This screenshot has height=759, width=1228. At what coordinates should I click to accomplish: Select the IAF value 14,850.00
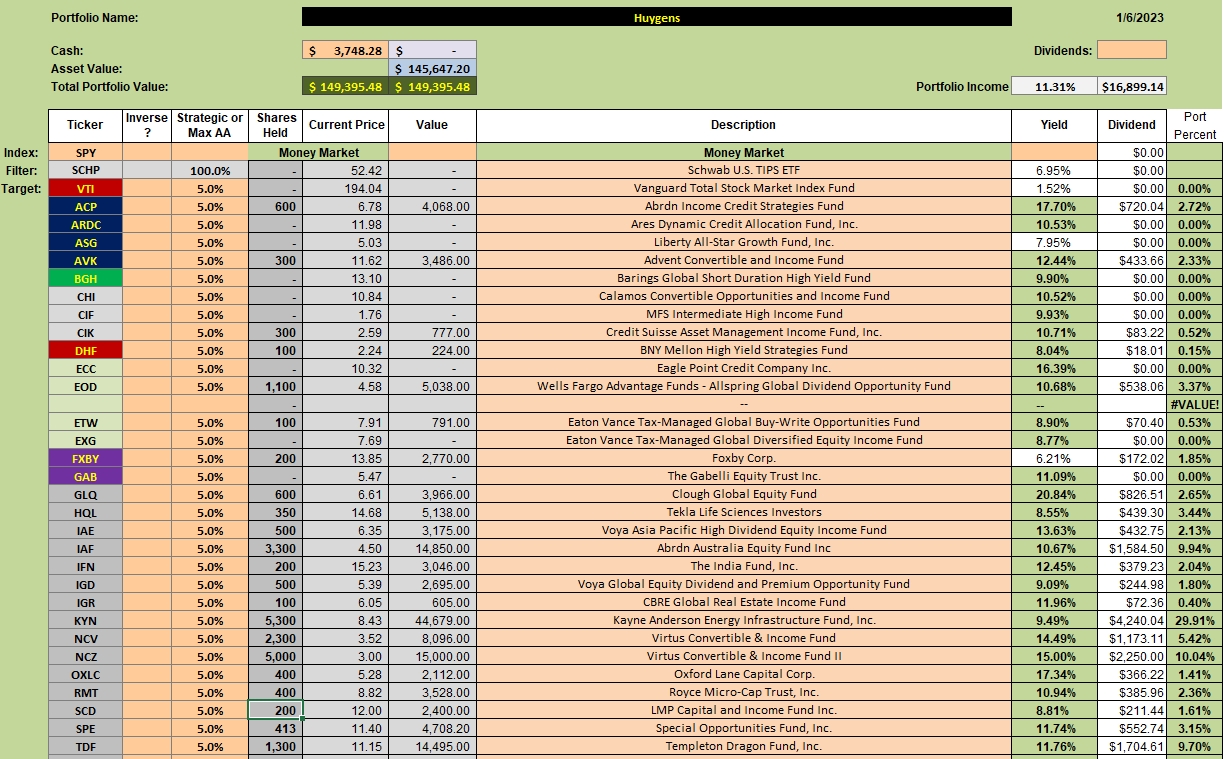click(432, 548)
